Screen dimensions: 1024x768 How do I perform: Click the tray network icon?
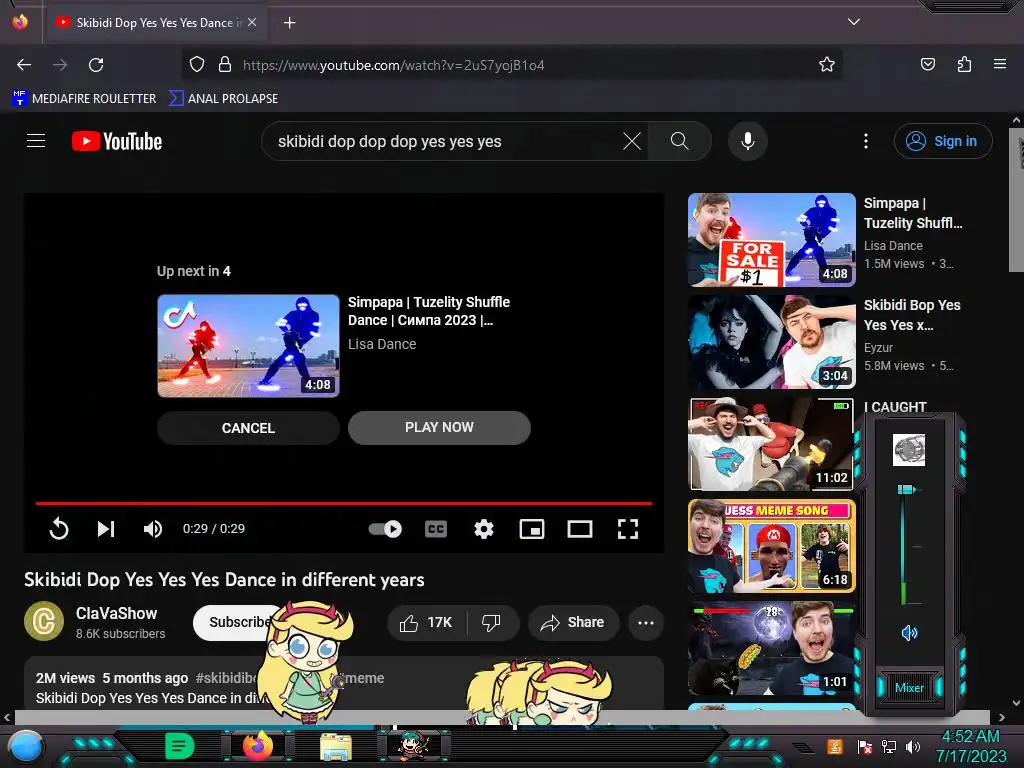click(x=889, y=746)
